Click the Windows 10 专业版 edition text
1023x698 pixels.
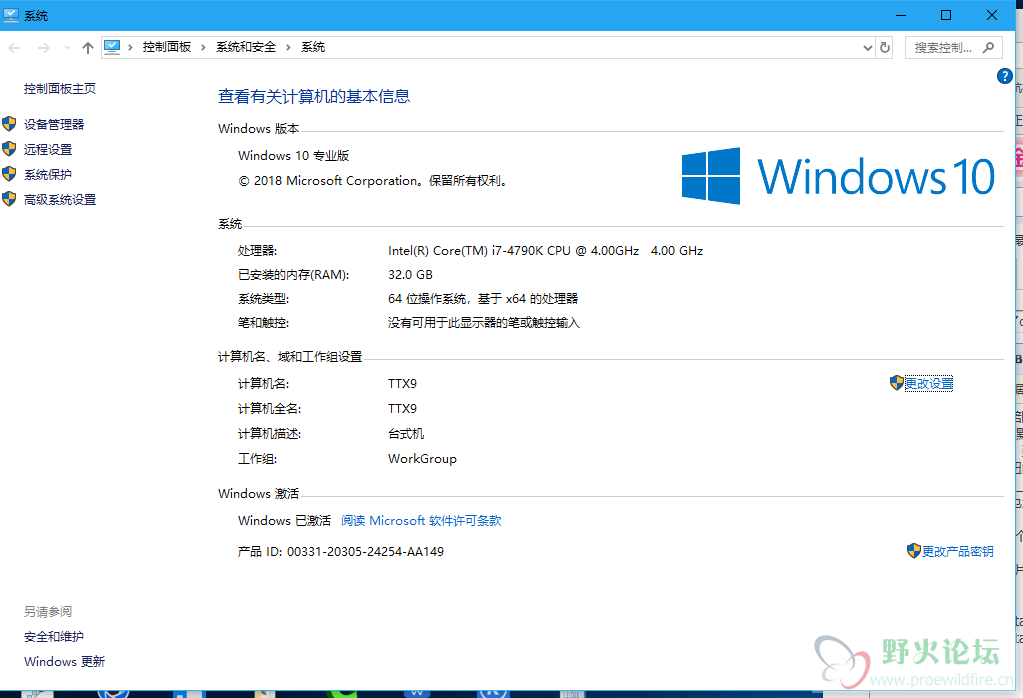pos(294,156)
